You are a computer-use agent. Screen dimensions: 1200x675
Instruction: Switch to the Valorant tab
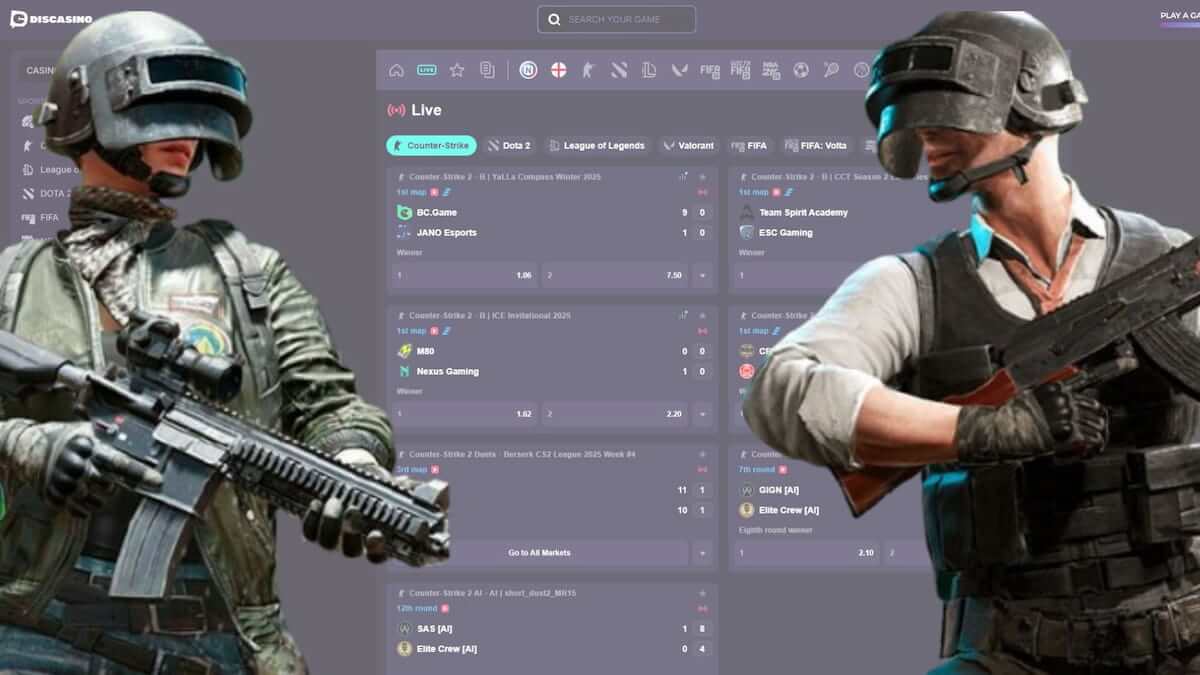(688, 146)
